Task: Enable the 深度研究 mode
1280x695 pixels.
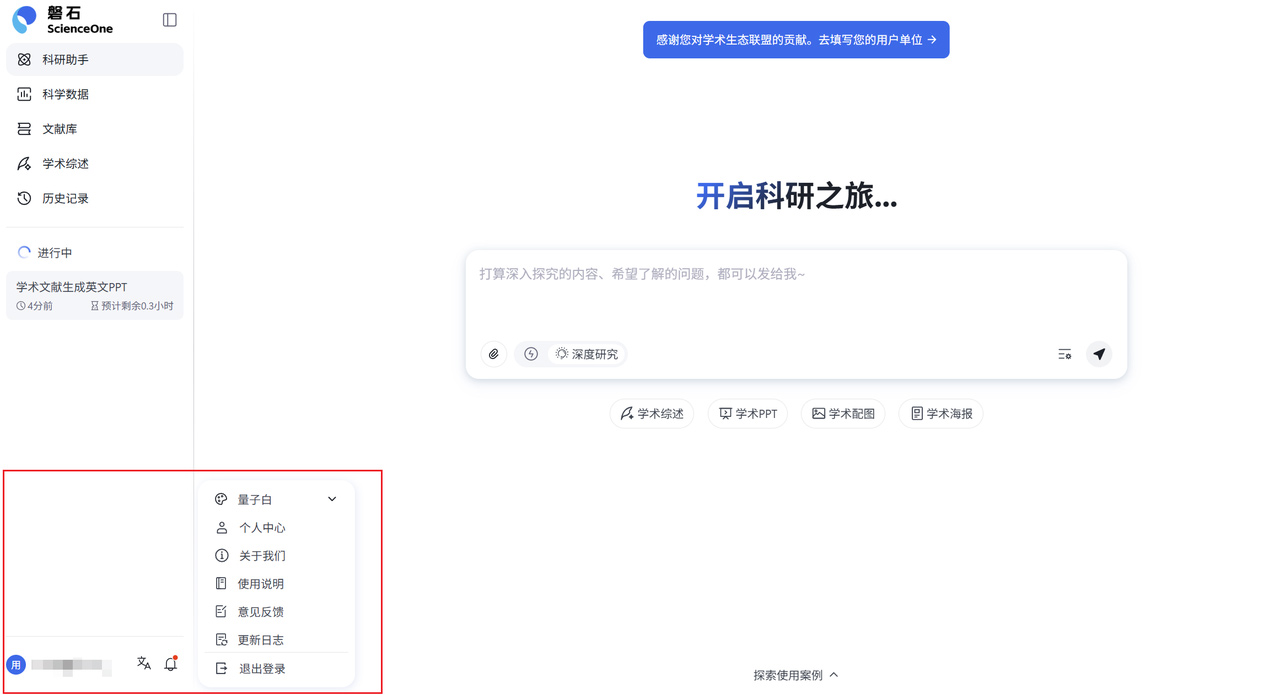Action: [587, 353]
